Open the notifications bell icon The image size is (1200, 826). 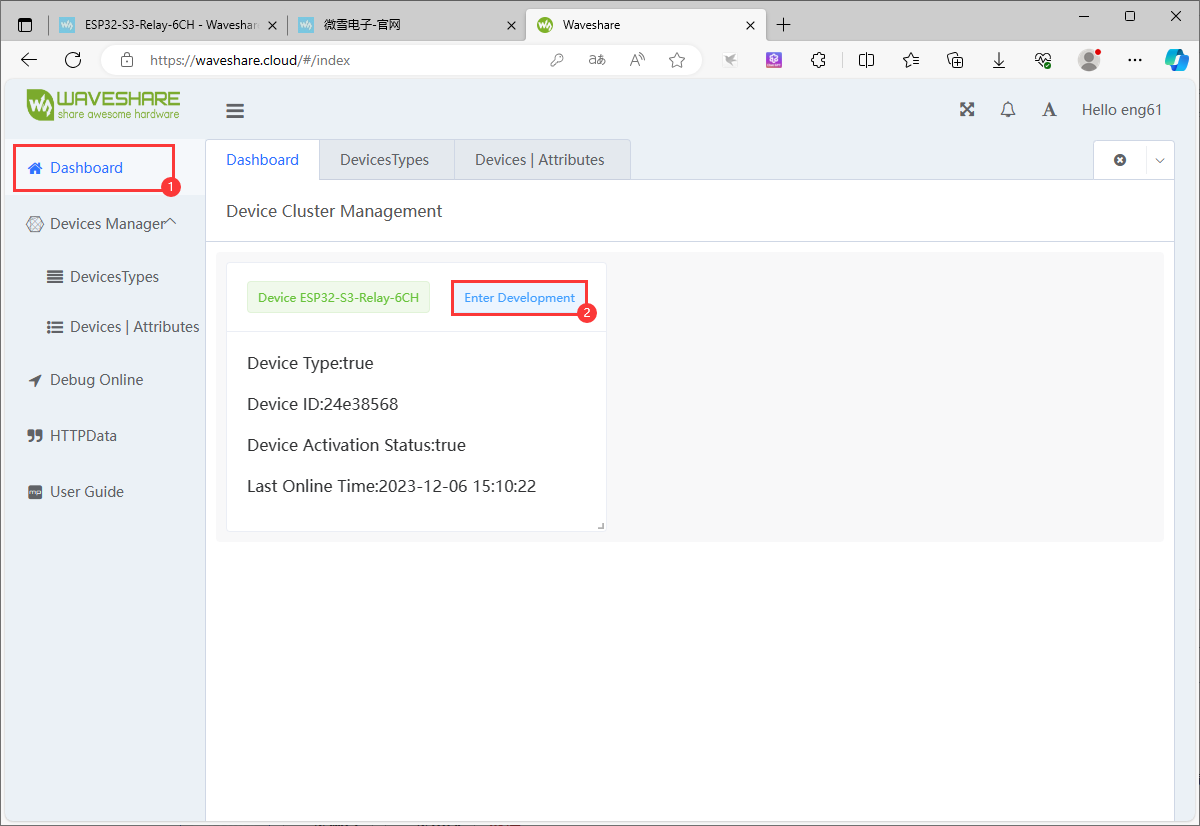(1008, 110)
